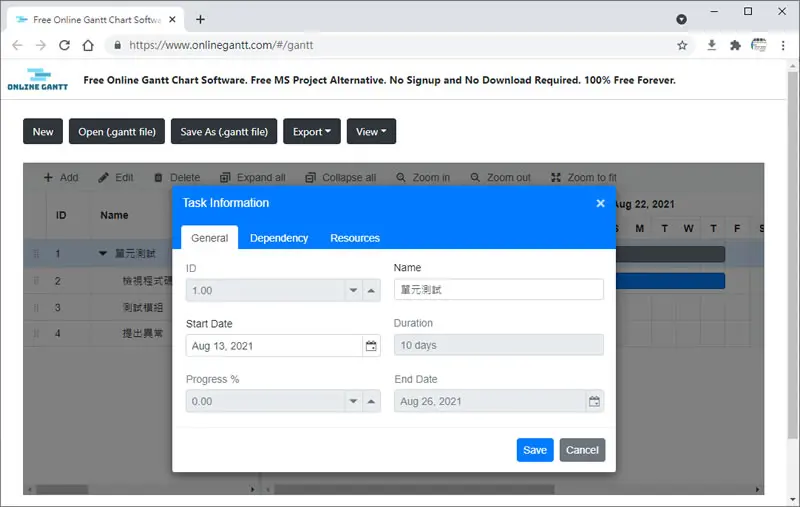Image resolution: width=800 pixels, height=507 pixels.
Task: Open the browser downloads icon
Action: click(711, 45)
